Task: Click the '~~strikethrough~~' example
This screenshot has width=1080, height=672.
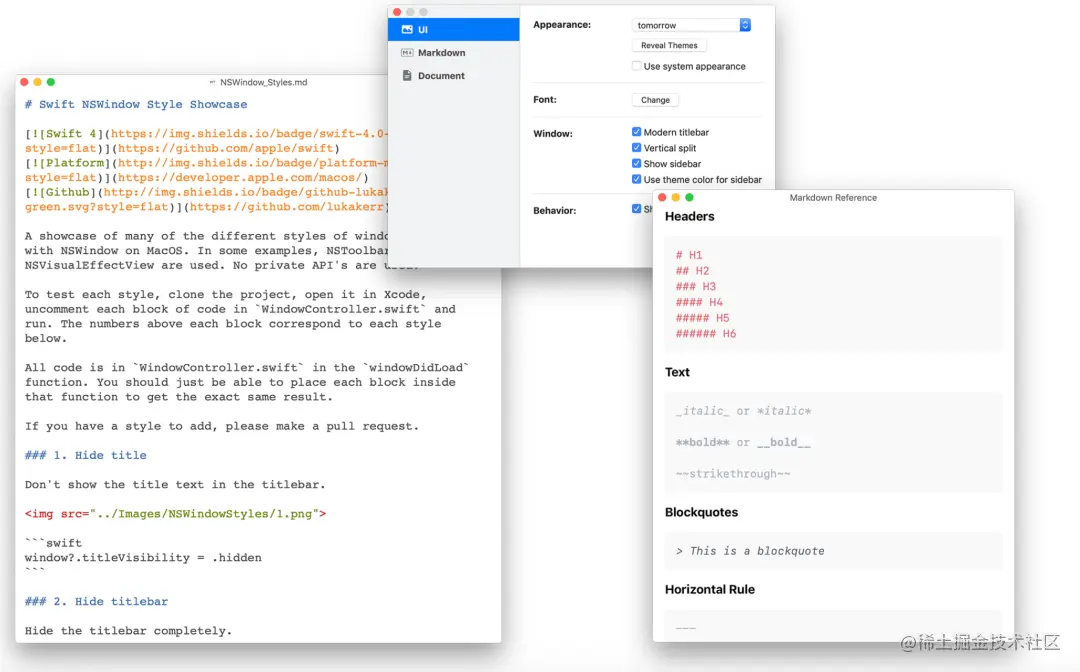Action: coord(733,474)
